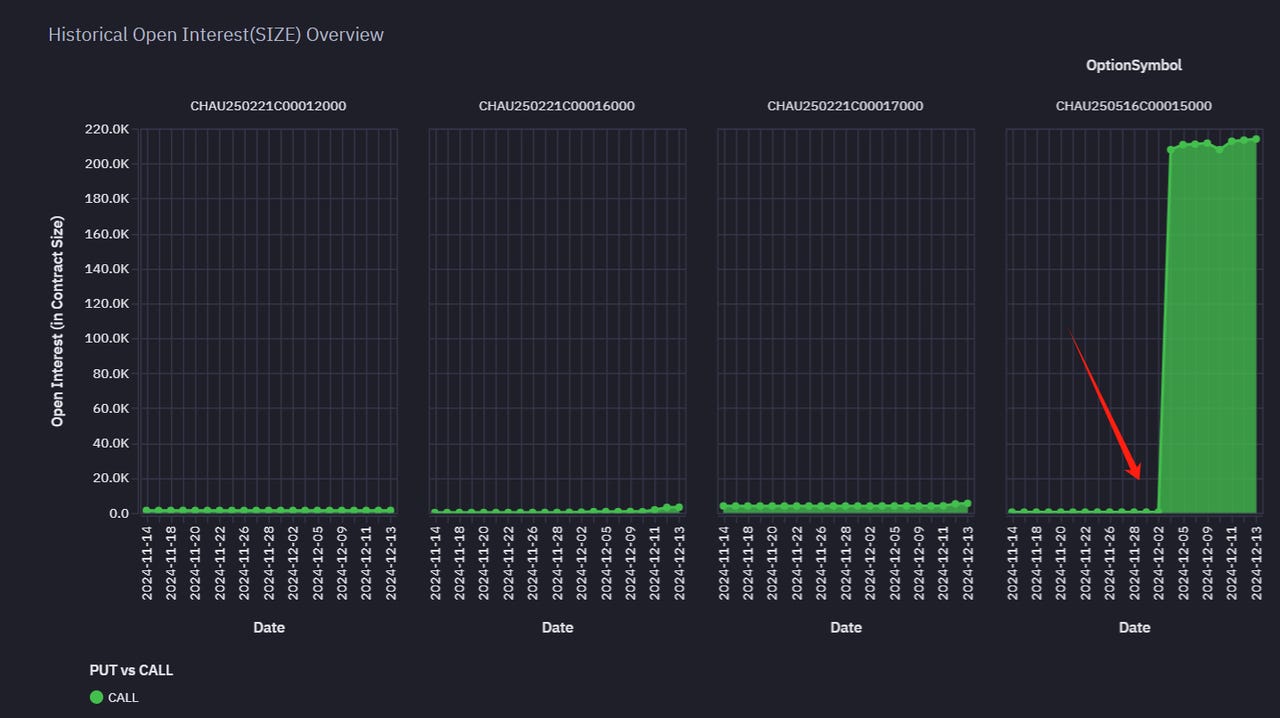Click 2024-11-26 date tick under CHAU250221C00017000 chart
The image size is (1280, 718).
tap(821, 562)
